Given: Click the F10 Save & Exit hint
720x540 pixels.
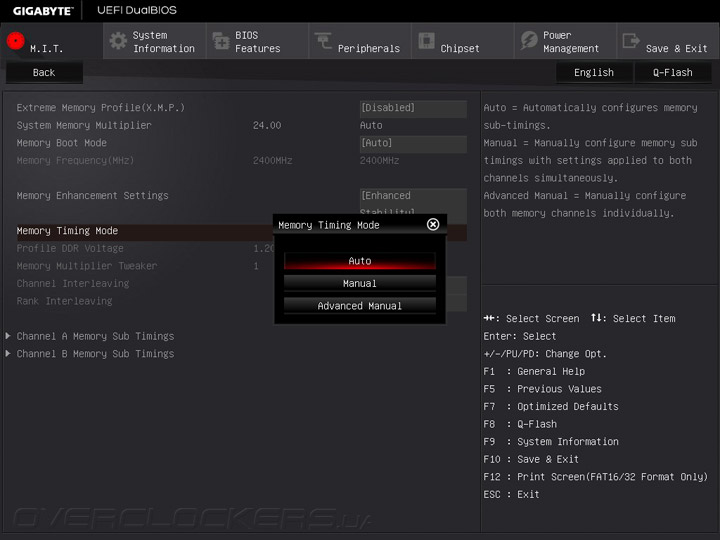Looking at the screenshot, I should (531, 459).
